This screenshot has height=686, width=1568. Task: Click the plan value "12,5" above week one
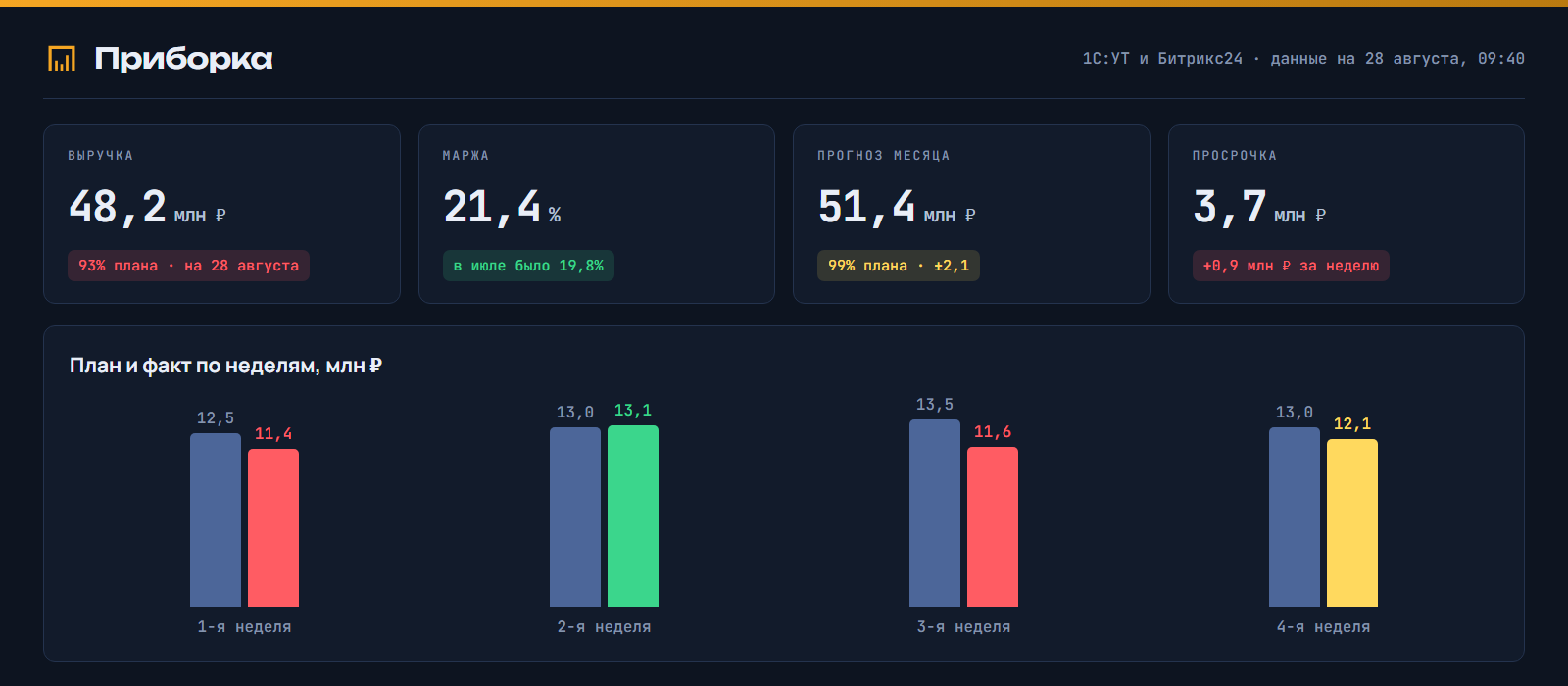216,418
